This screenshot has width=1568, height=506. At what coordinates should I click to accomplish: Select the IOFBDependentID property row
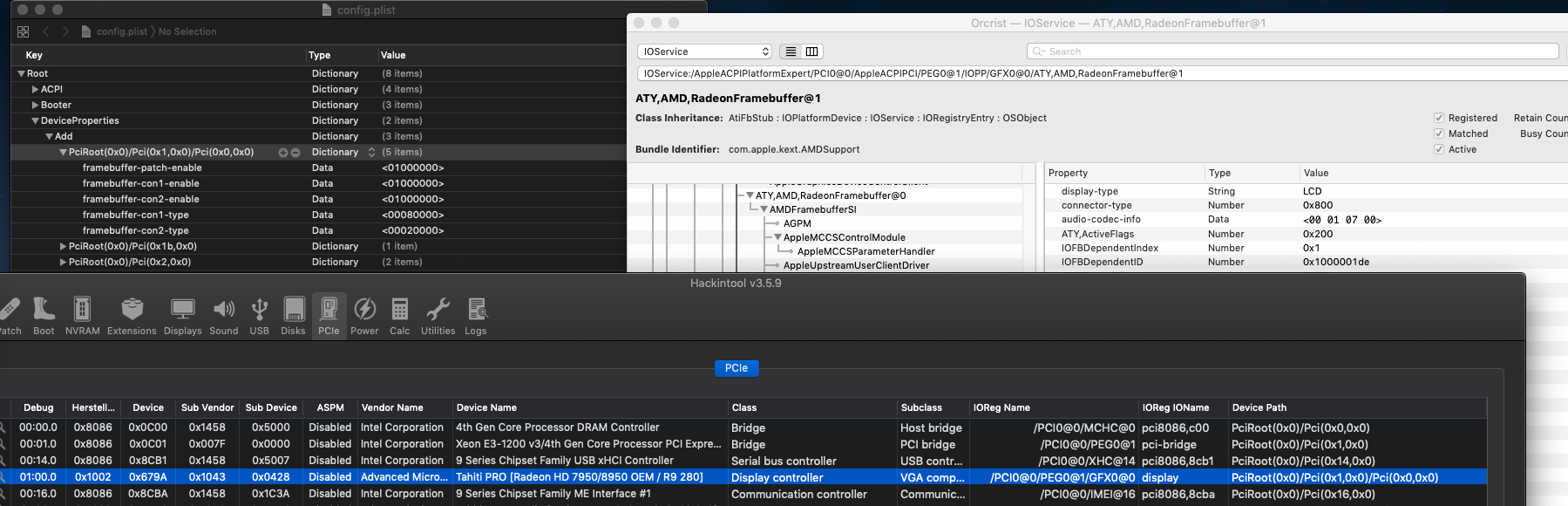pyautogui.click(x=1306, y=262)
